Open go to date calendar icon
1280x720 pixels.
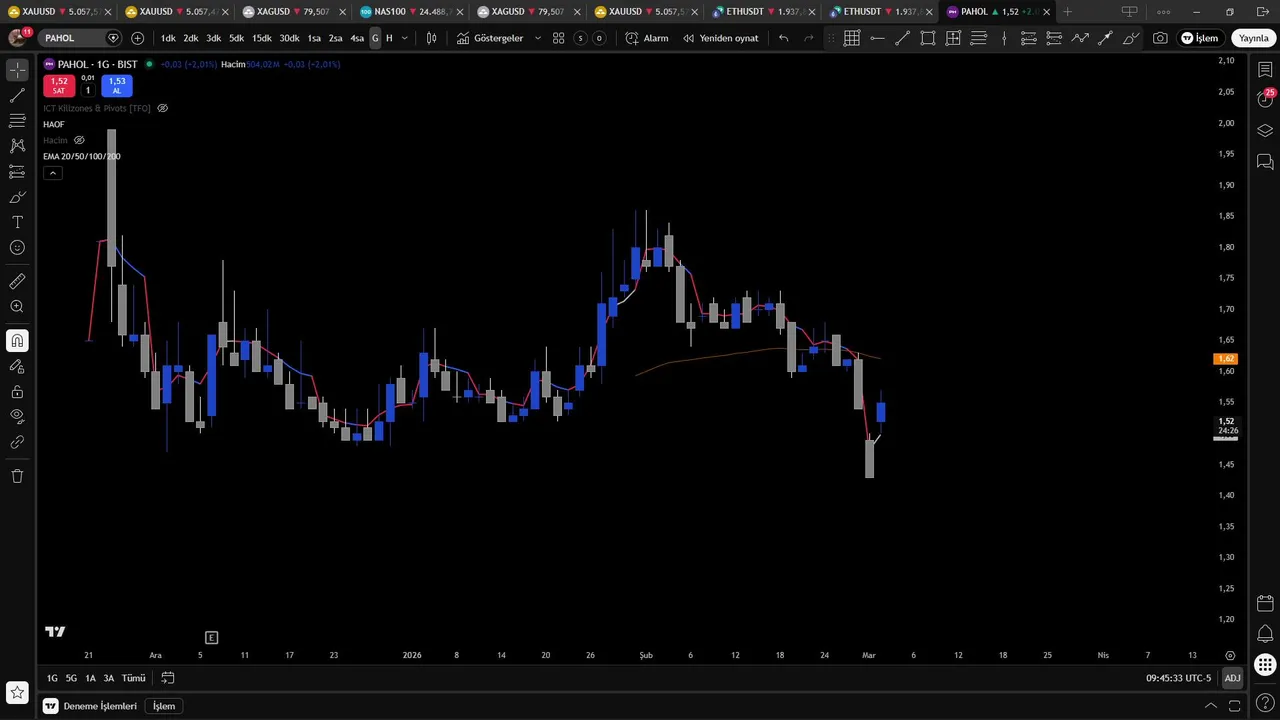[168, 678]
